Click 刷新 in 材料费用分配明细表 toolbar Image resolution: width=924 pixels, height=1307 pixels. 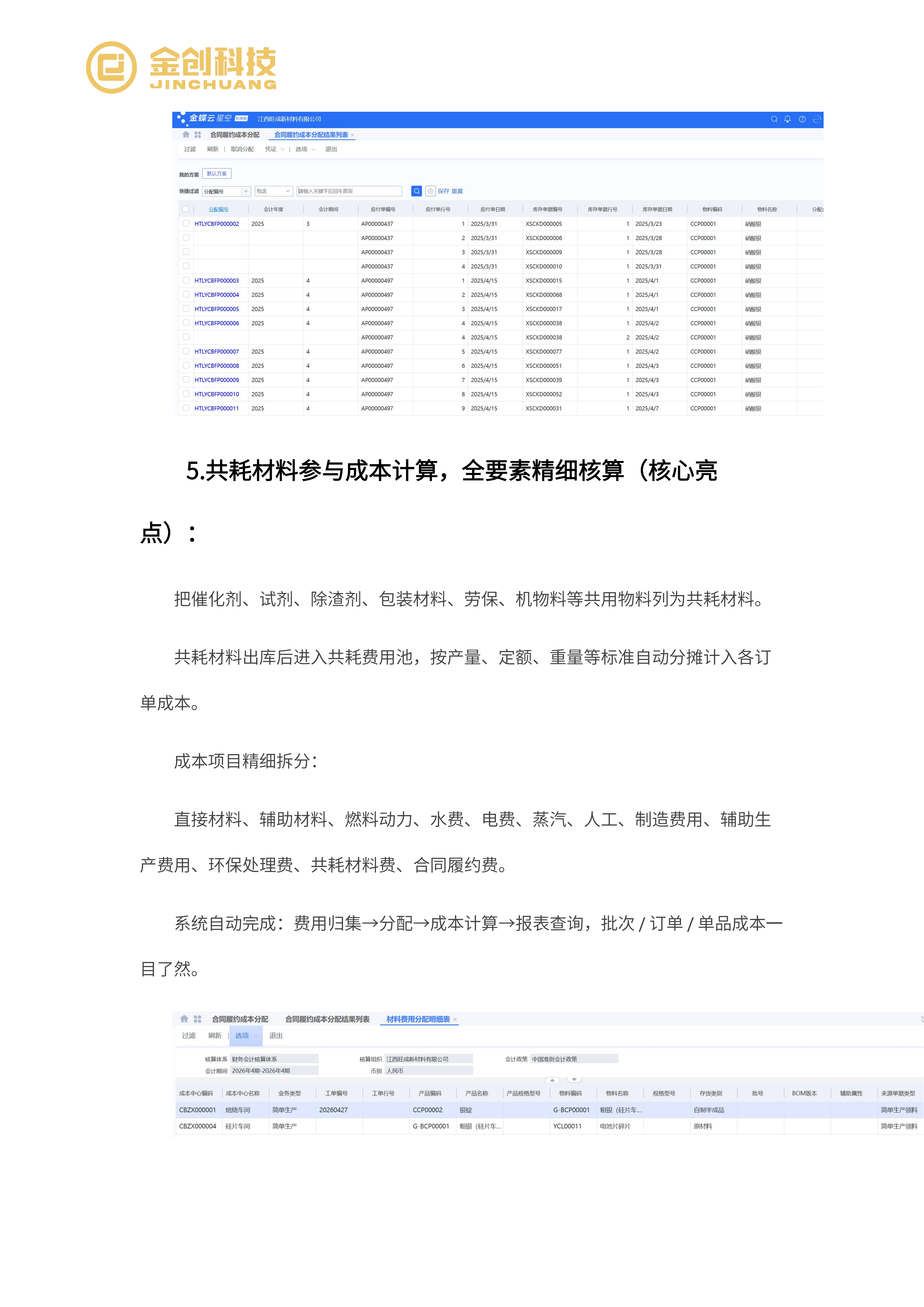[x=215, y=1035]
